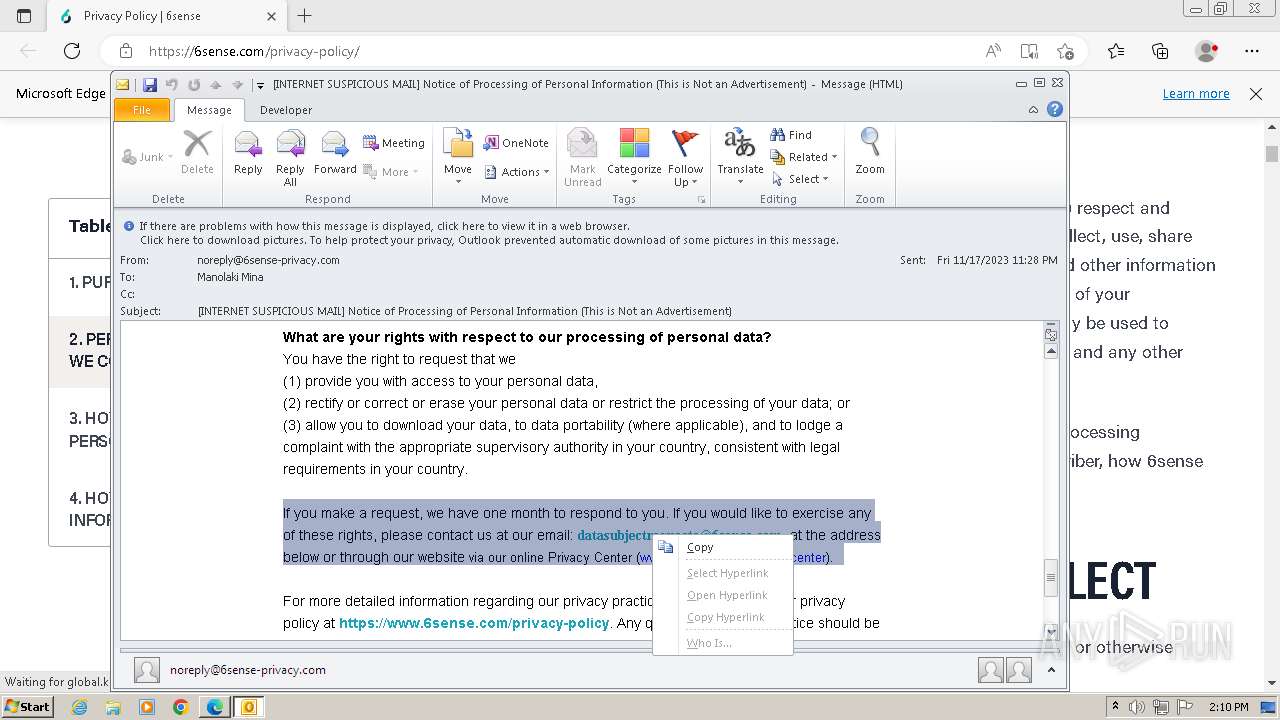
Task: Click Find in Editing group
Action: 791,135
